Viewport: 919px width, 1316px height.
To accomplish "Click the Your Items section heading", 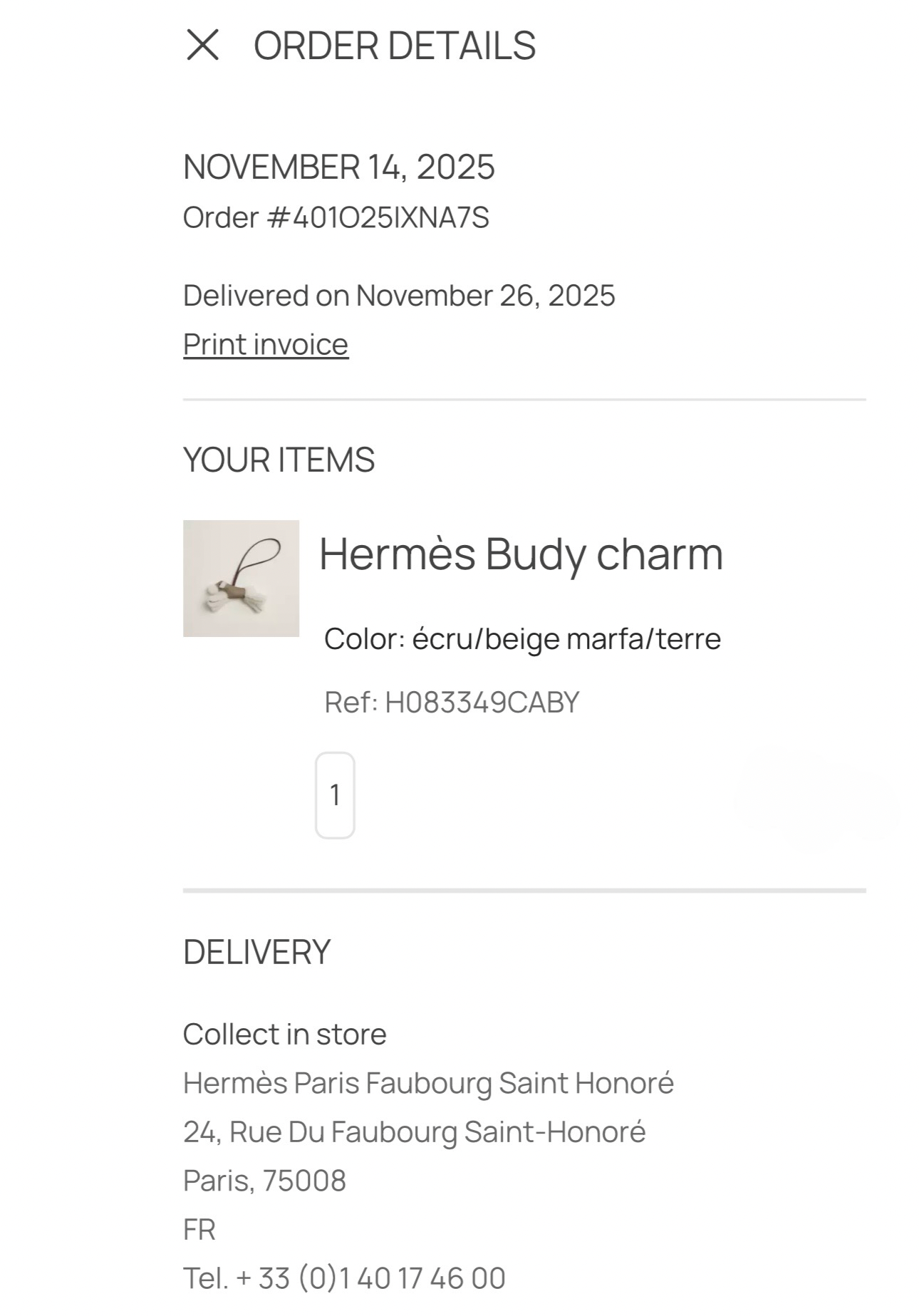I will (x=279, y=460).
